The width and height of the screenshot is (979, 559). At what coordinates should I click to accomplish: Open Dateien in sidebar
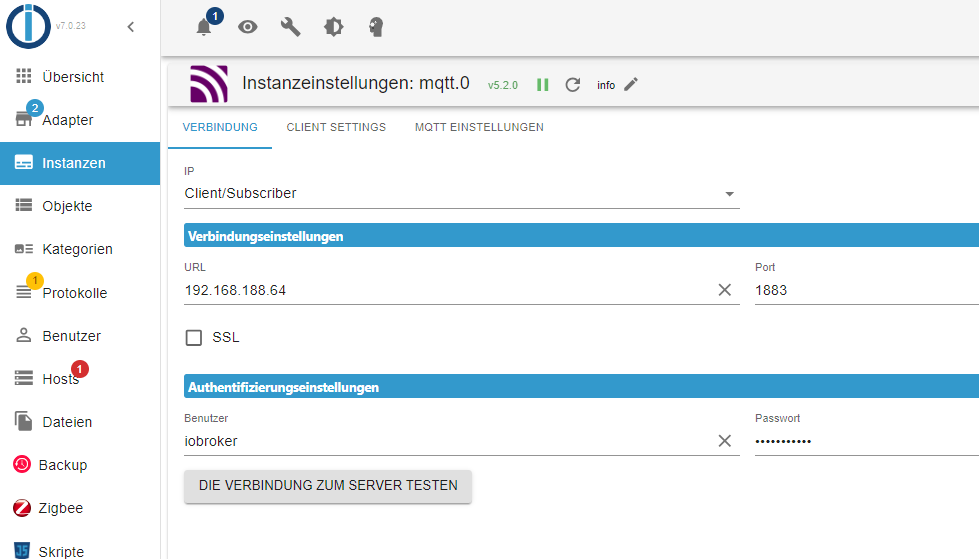tap(80, 422)
